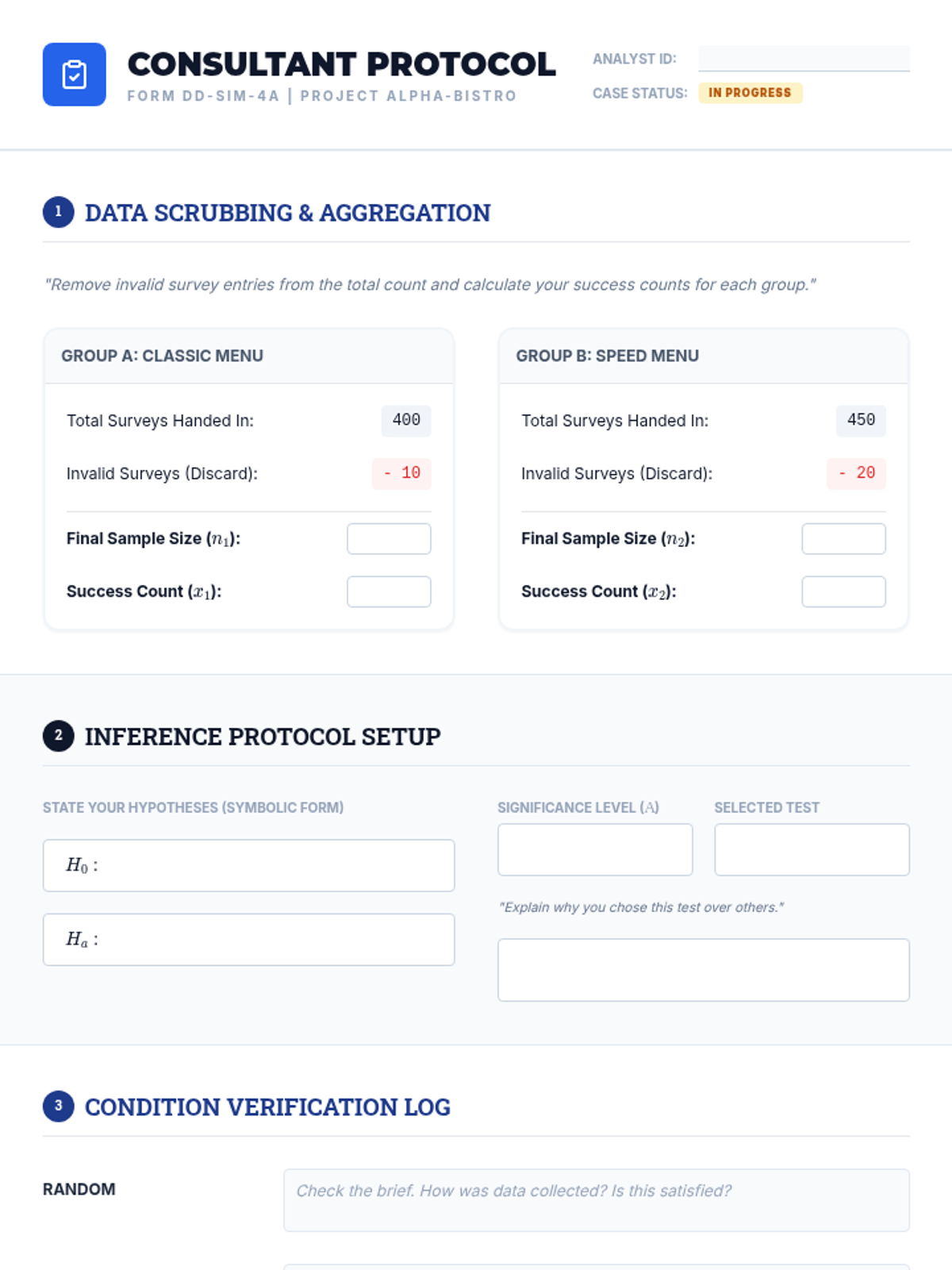The height and width of the screenshot is (1270, 952).
Task: Click the Analyst ID input field
Action: click(803, 59)
